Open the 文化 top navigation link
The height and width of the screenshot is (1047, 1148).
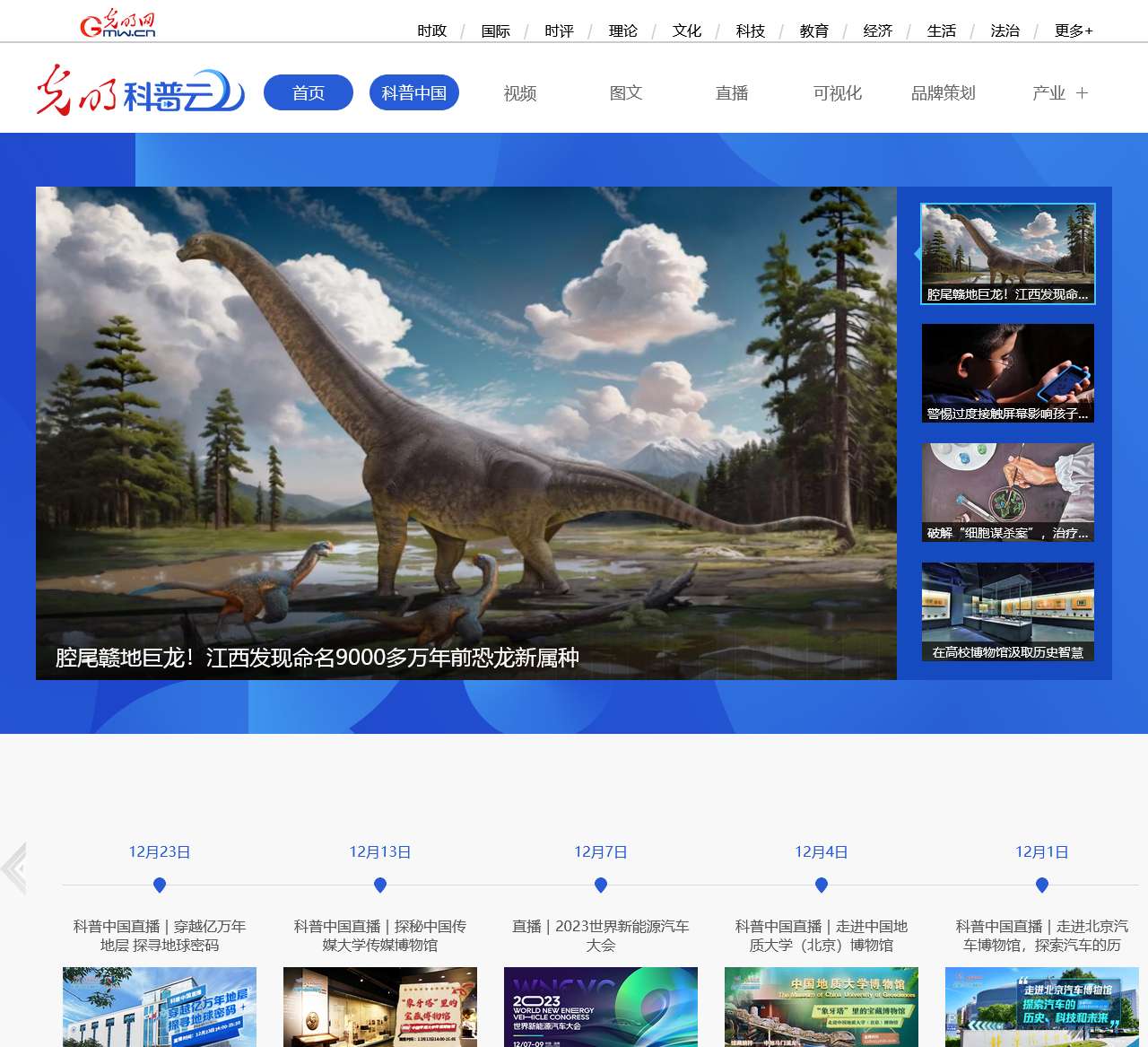(687, 31)
